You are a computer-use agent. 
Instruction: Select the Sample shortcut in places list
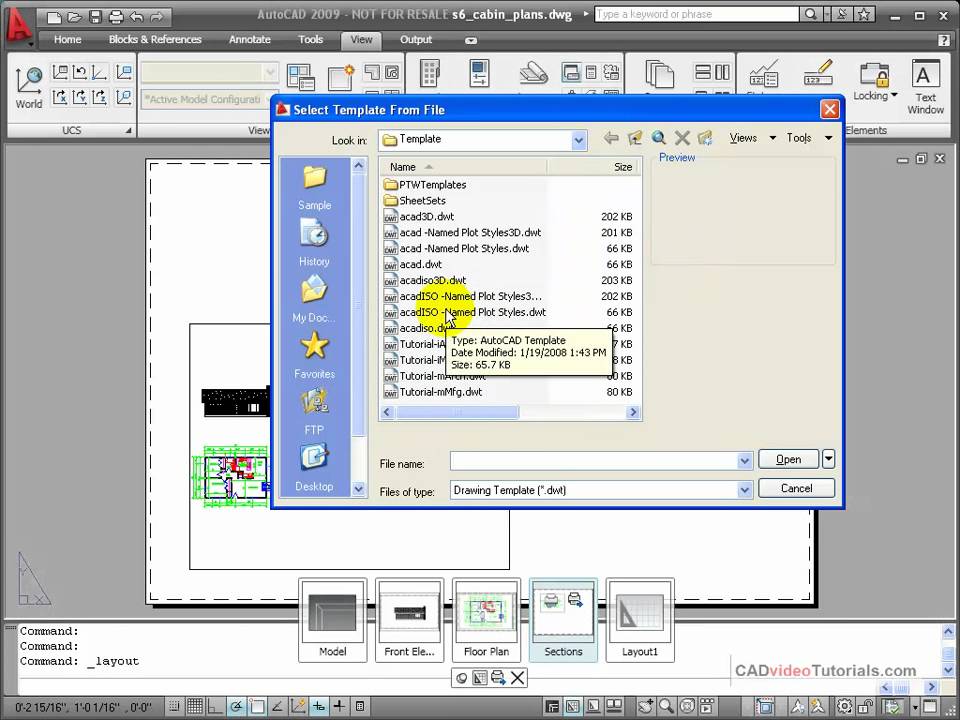click(315, 188)
